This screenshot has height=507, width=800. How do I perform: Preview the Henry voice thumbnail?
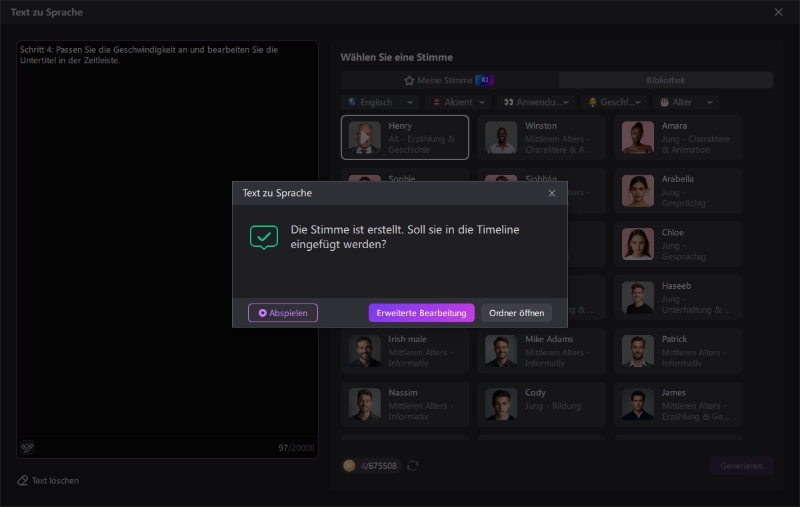tap(364, 137)
